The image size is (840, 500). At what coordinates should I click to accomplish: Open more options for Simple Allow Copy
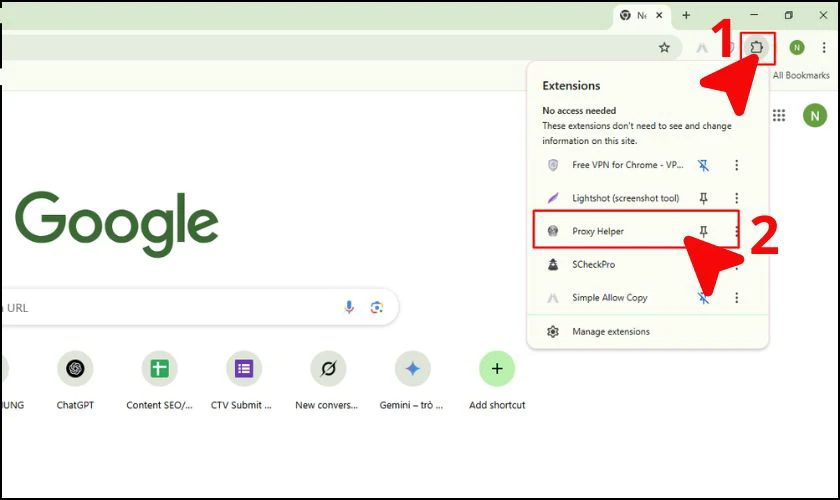(x=737, y=297)
